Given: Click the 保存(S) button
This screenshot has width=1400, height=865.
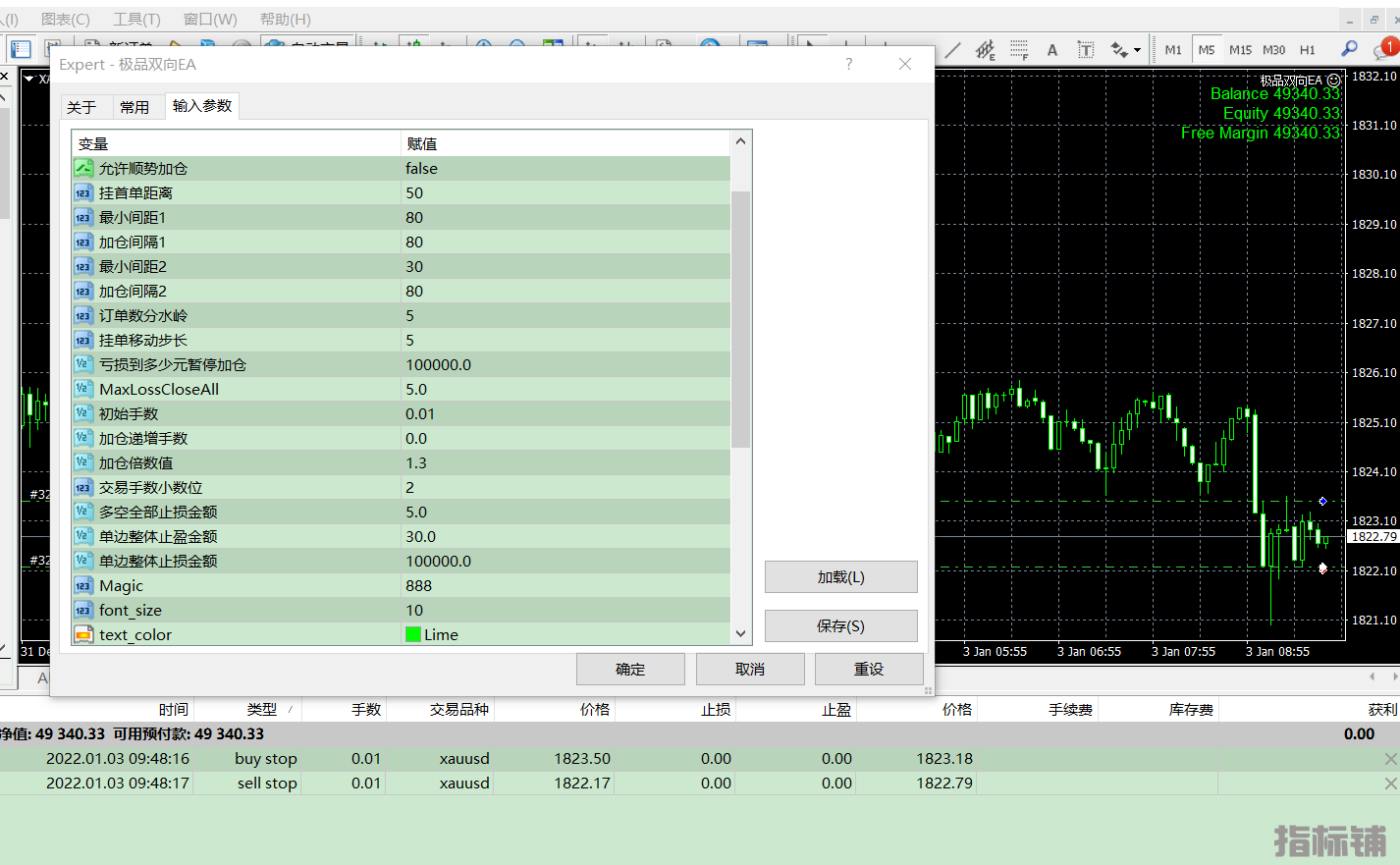Looking at the screenshot, I should (x=841, y=626).
